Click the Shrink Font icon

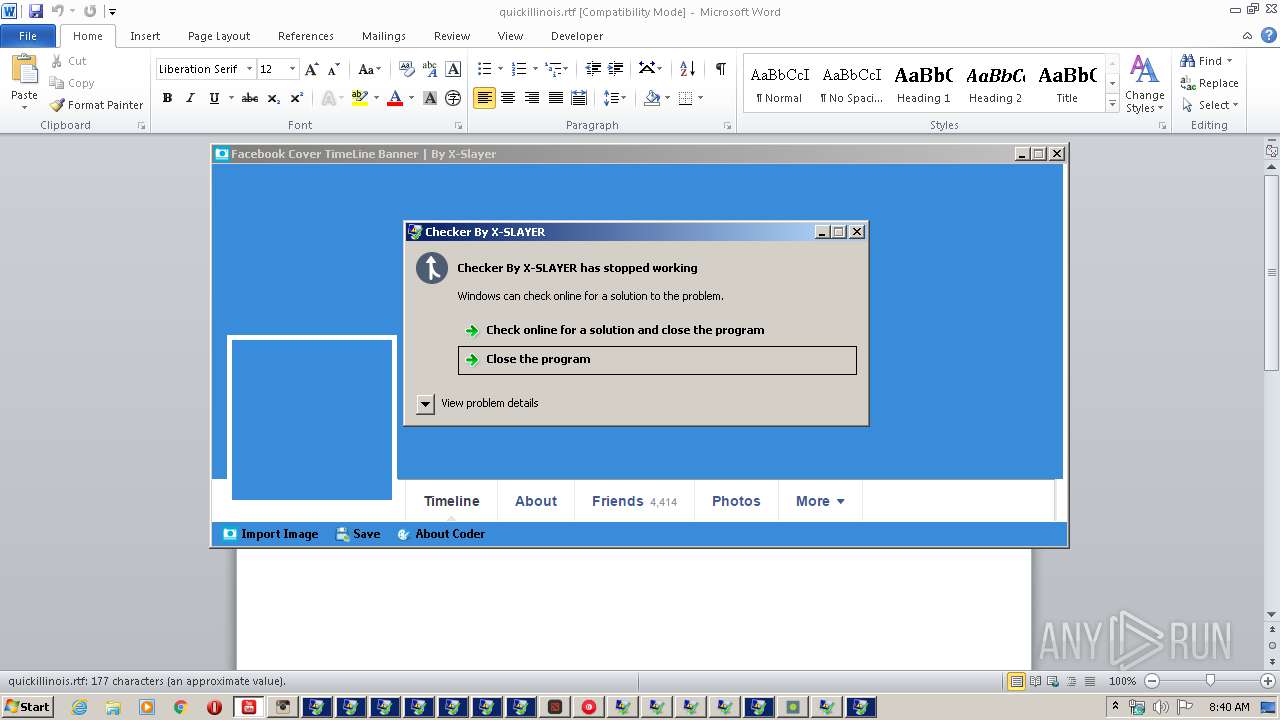(x=334, y=69)
